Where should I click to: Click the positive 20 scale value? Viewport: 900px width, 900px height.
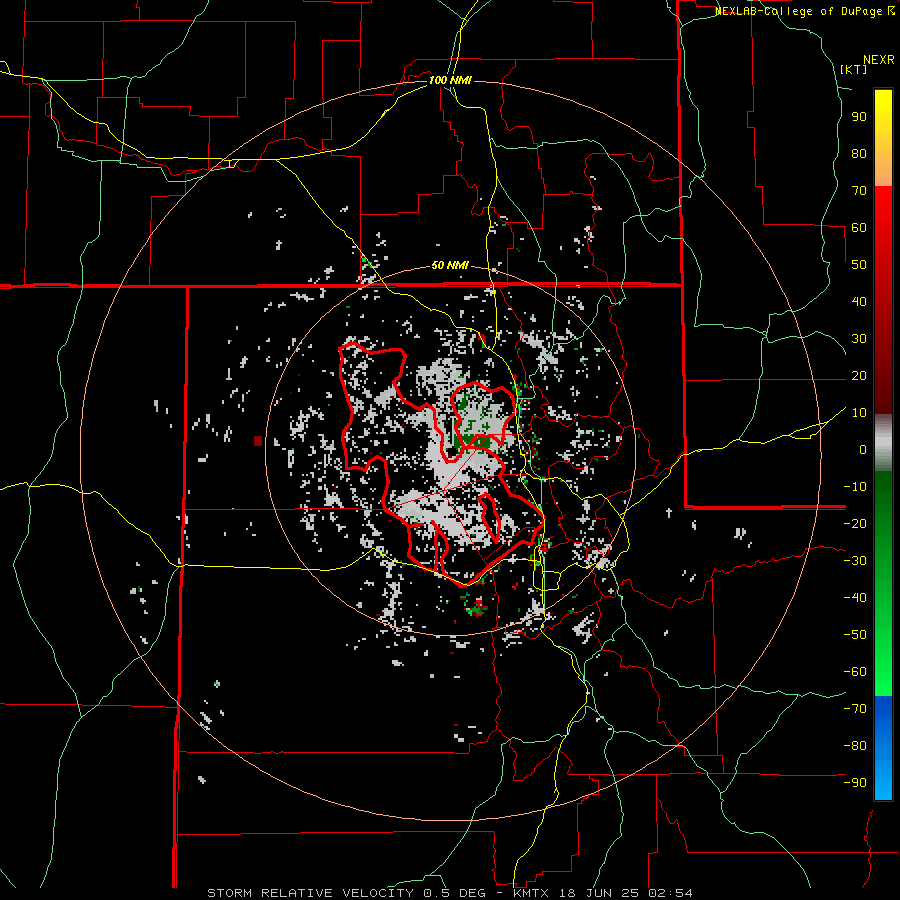(859, 375)
